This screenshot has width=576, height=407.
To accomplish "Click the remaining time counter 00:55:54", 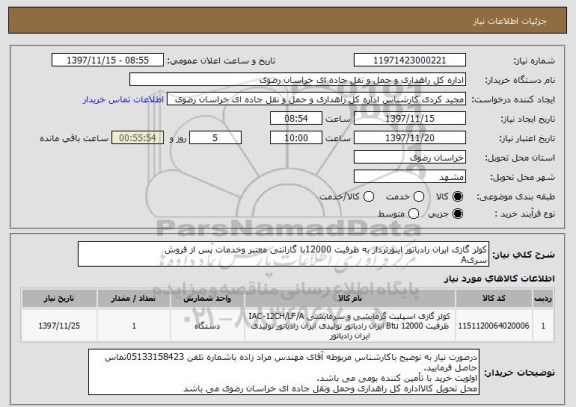I will (x=137, y=138).
